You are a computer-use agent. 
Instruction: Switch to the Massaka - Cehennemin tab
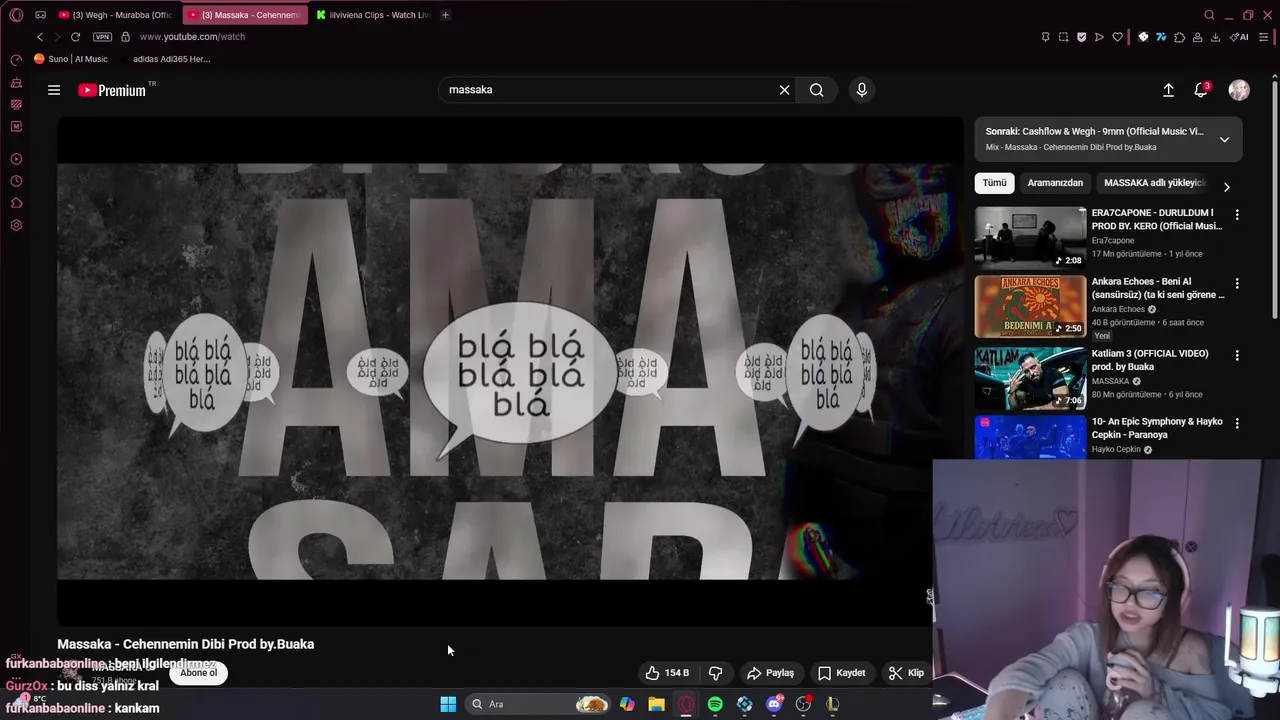pyautogui.click(x=245, y=15)
